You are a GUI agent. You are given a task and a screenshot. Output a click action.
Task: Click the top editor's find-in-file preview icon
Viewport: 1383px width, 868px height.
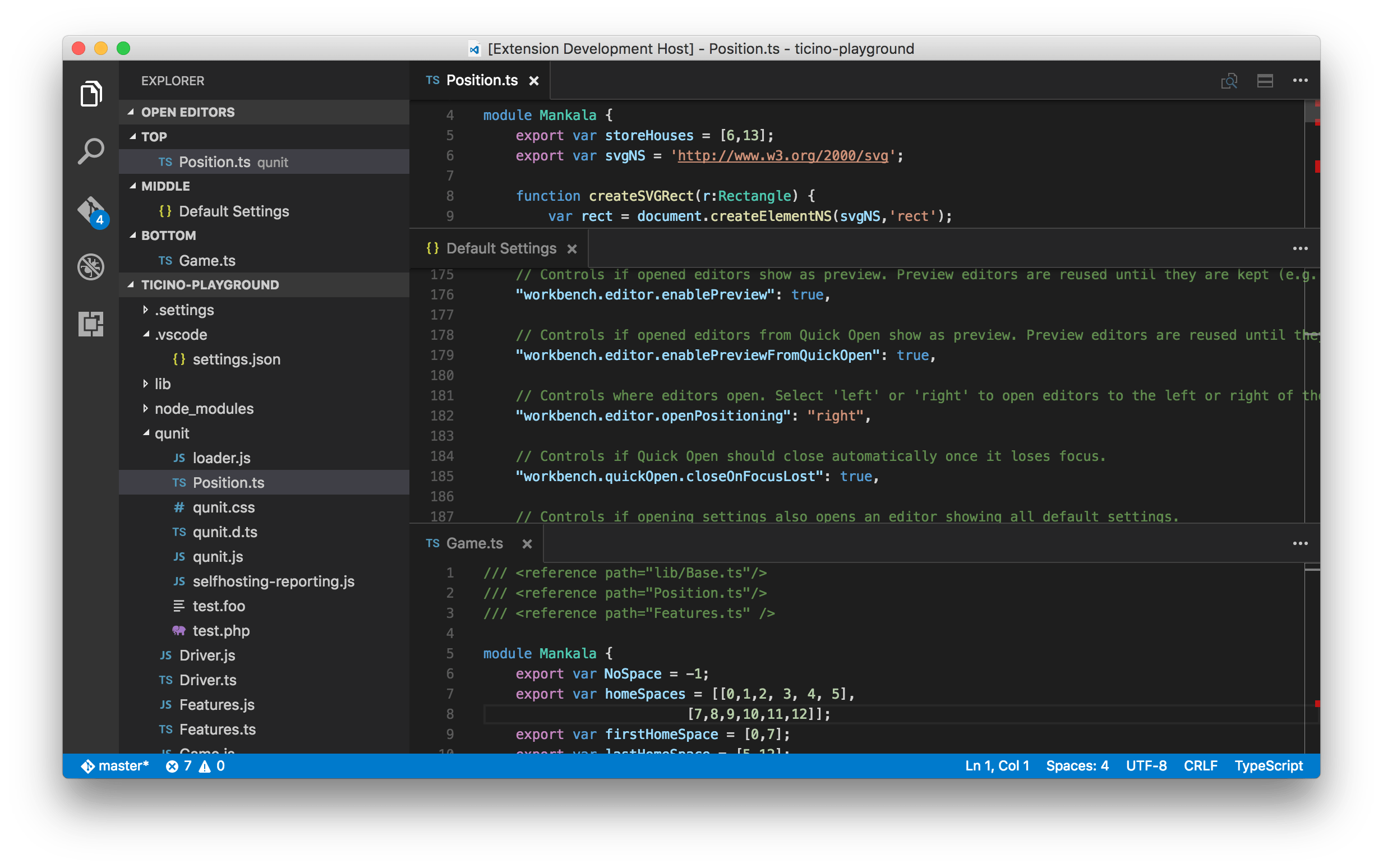1229,81
